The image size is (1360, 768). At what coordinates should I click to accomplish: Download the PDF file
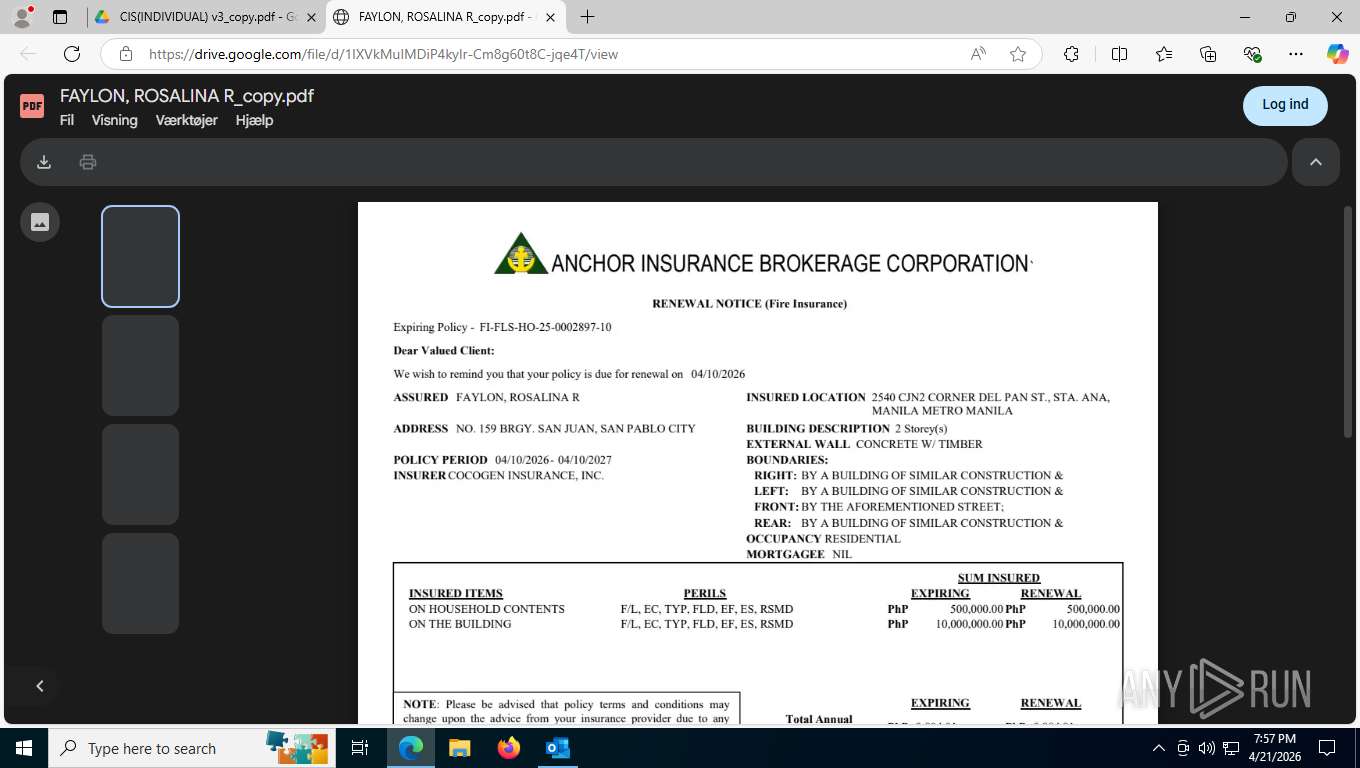44,162
